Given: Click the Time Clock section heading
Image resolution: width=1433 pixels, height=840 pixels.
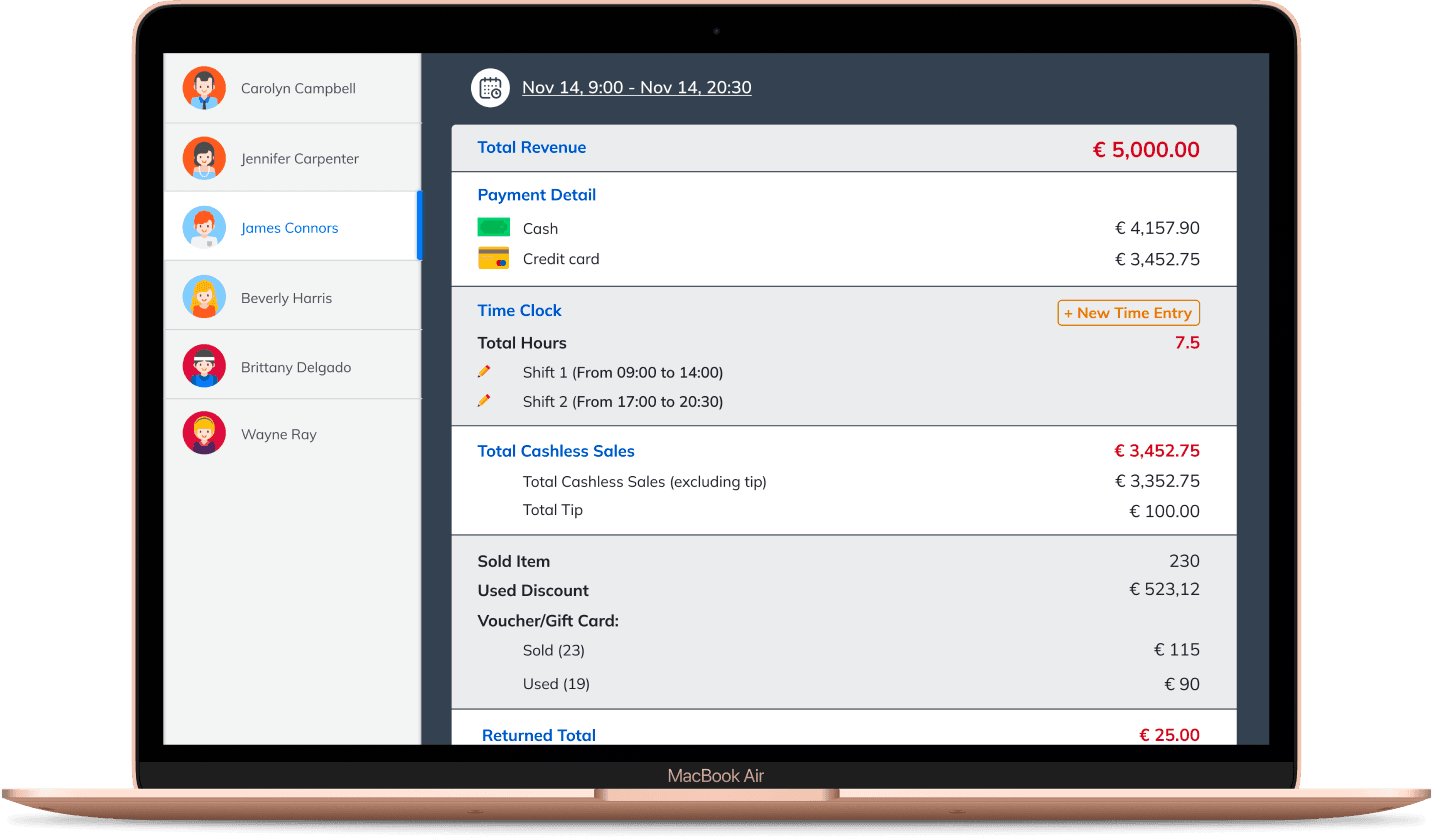Looking at the screenshot, I should tap(519, 310).
